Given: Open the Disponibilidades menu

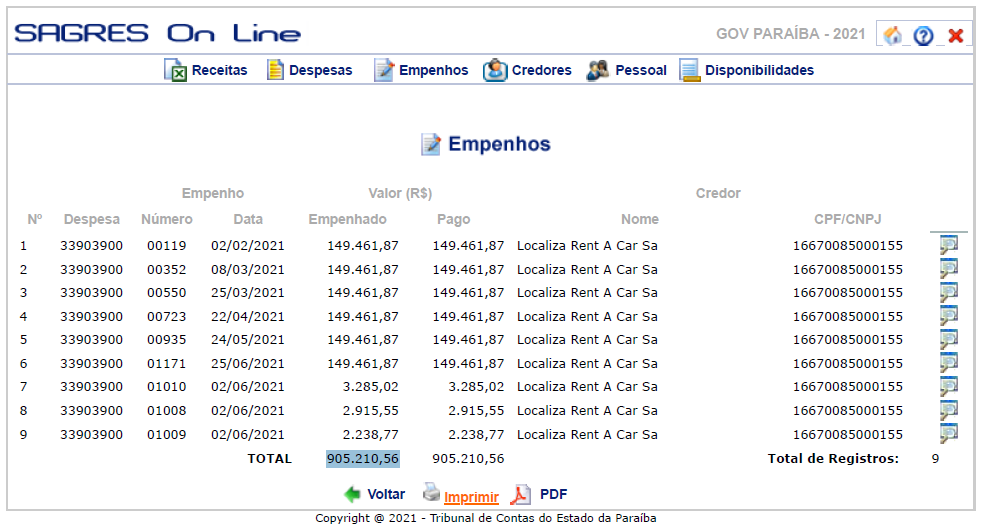Looking at the screenshot, I should [x=759, y=70].
